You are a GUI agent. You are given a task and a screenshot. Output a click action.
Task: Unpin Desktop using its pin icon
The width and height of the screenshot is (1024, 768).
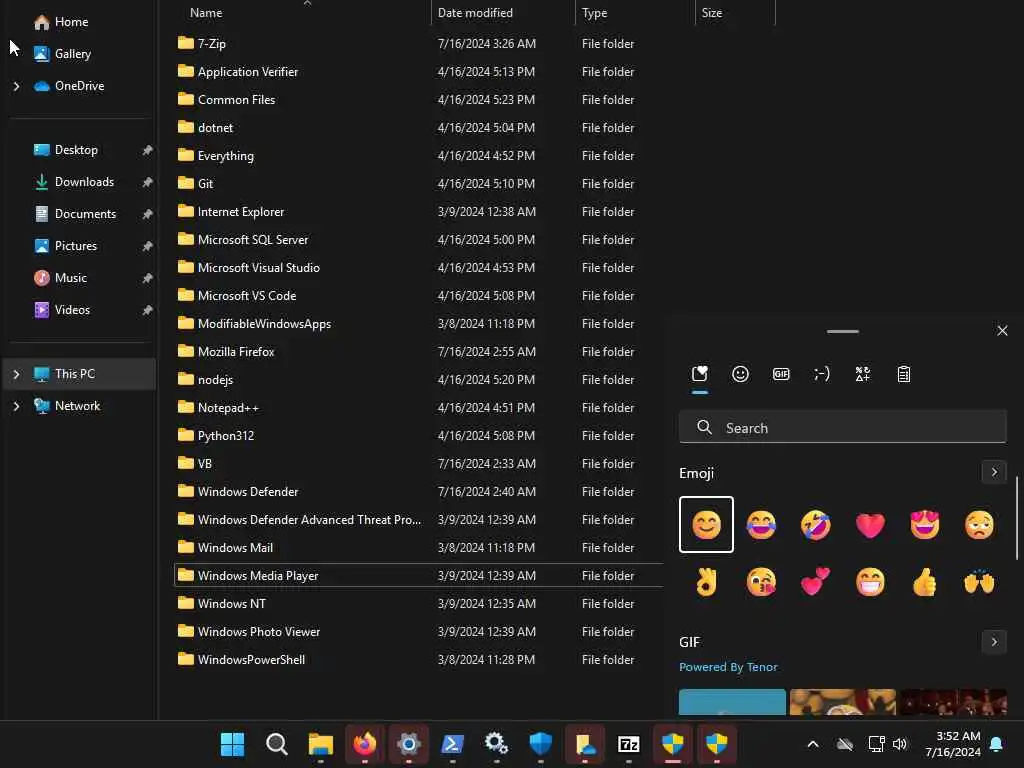point(148,150)
